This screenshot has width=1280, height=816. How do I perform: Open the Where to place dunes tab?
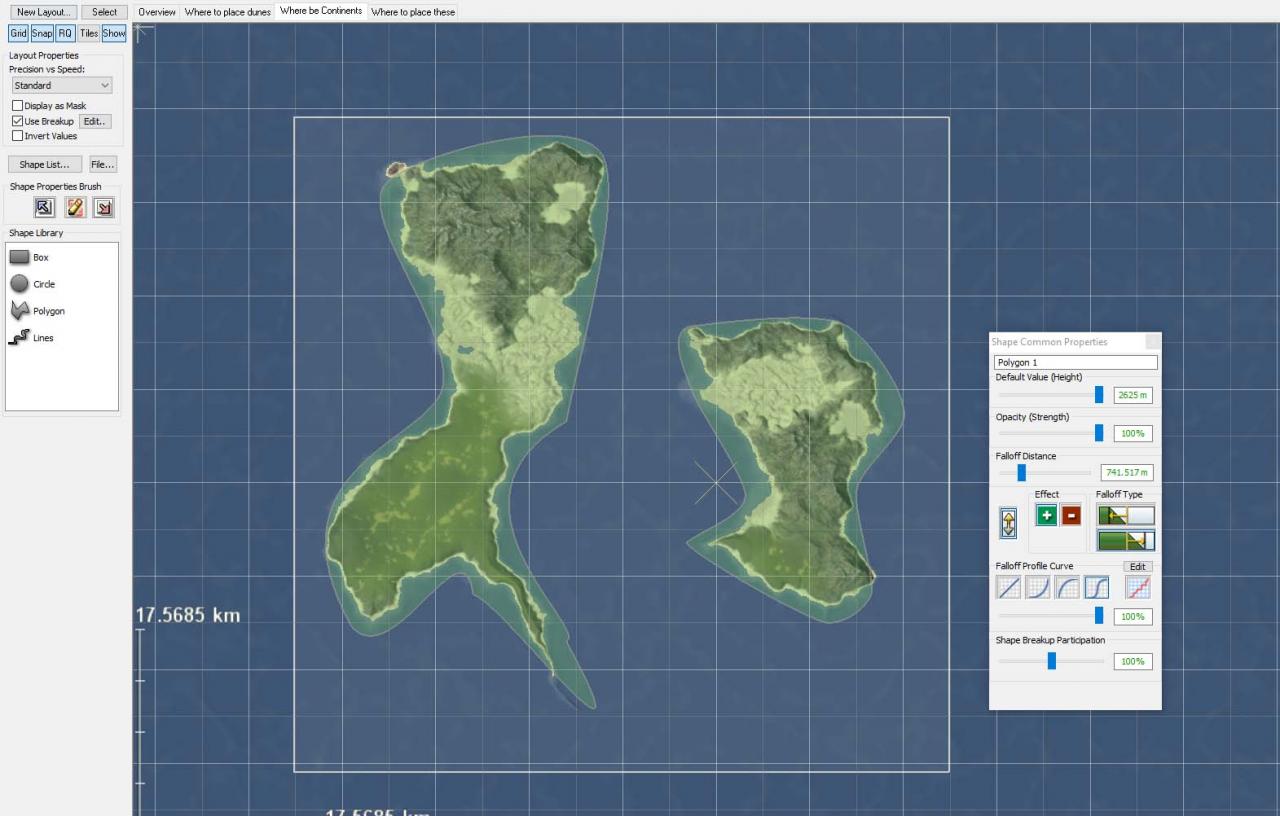point(227,12)
